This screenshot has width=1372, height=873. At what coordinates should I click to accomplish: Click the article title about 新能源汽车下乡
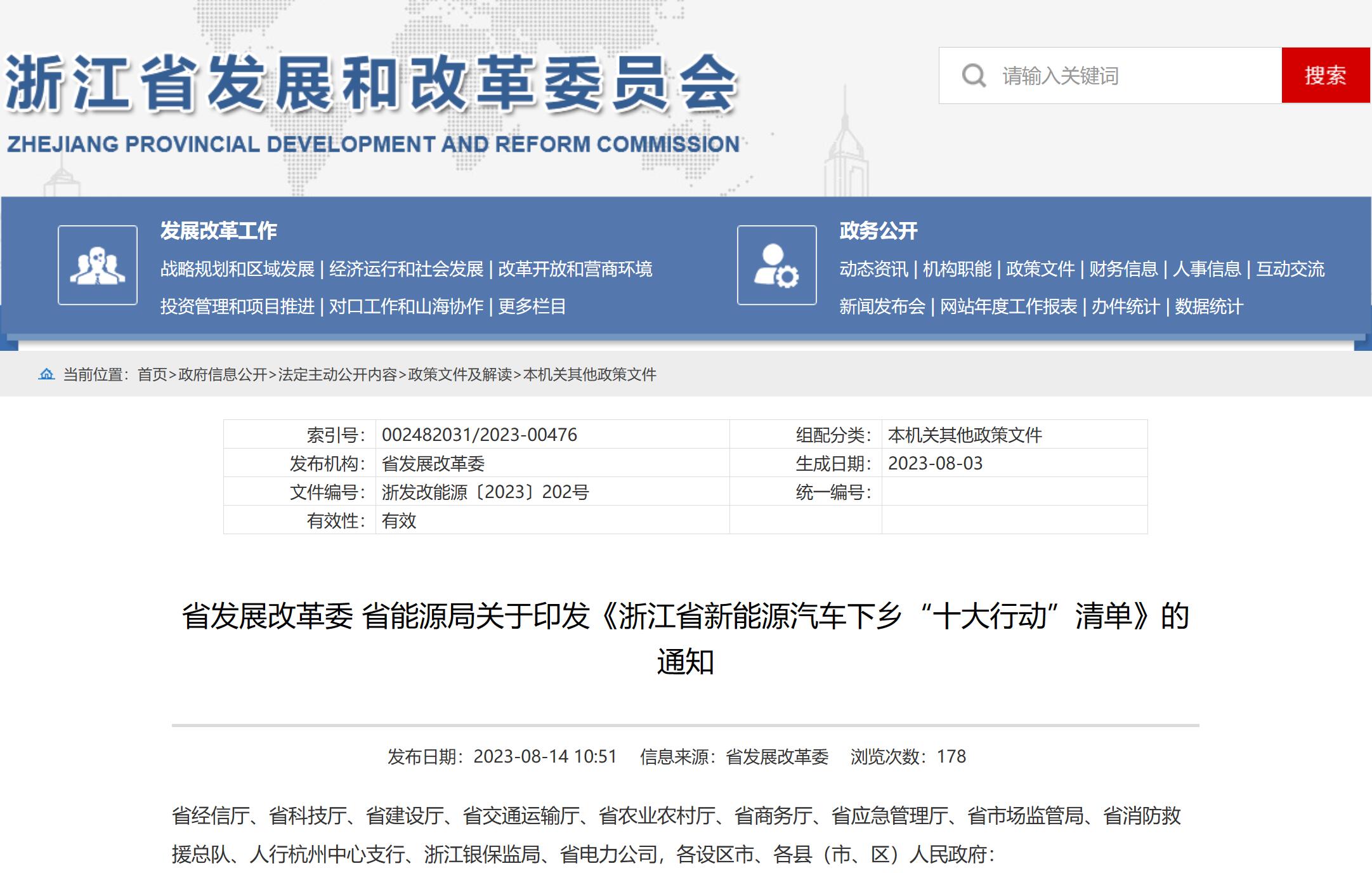tap(686, 638)
